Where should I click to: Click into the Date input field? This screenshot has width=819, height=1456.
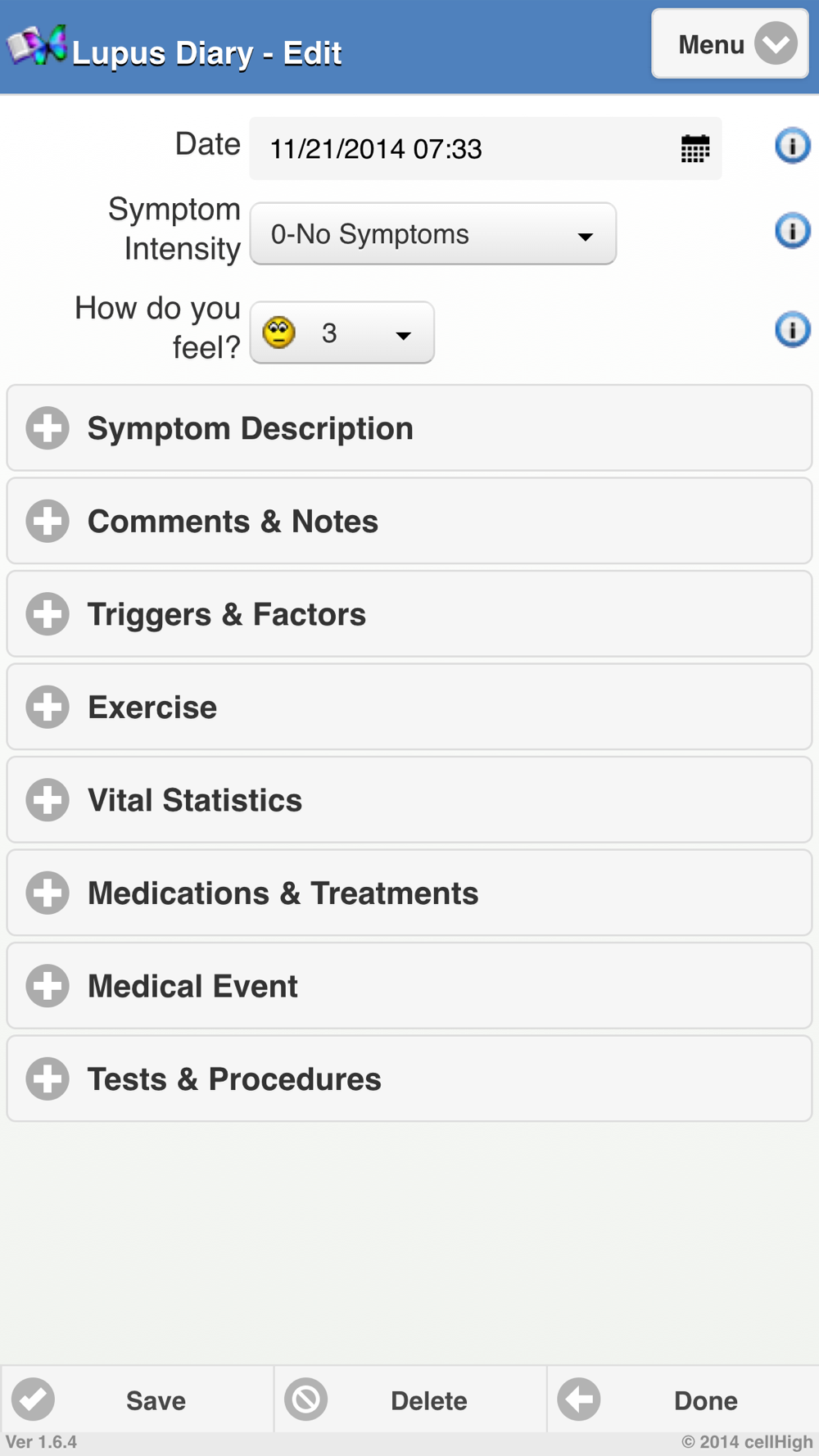[x=485, y=149]
